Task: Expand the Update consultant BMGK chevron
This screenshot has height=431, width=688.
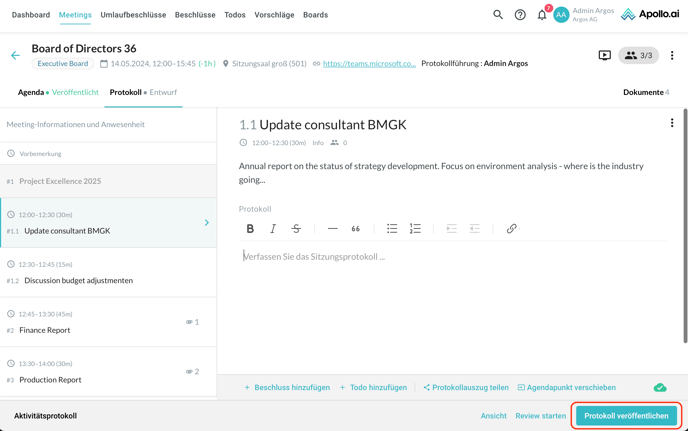Action: (x=207, y=223)
